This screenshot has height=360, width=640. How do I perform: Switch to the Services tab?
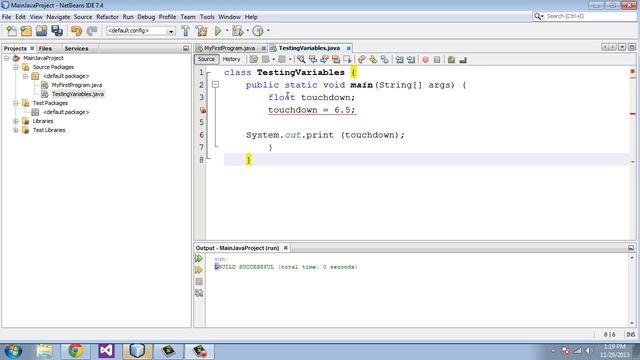(x=76, y=48)
